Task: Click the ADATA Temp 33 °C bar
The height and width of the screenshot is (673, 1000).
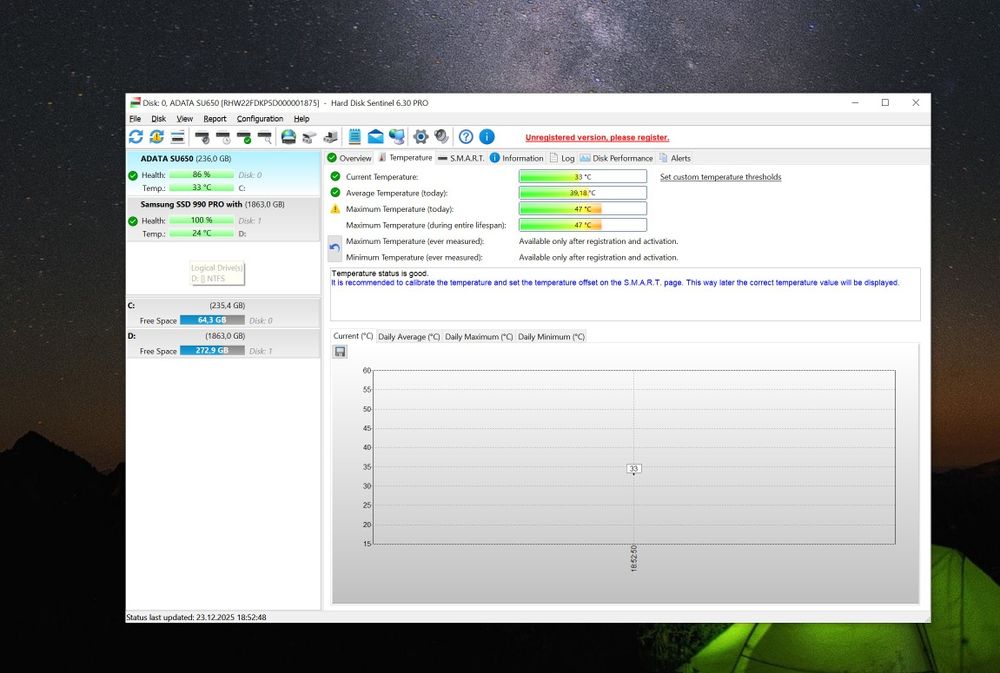Action: (202, 188)
